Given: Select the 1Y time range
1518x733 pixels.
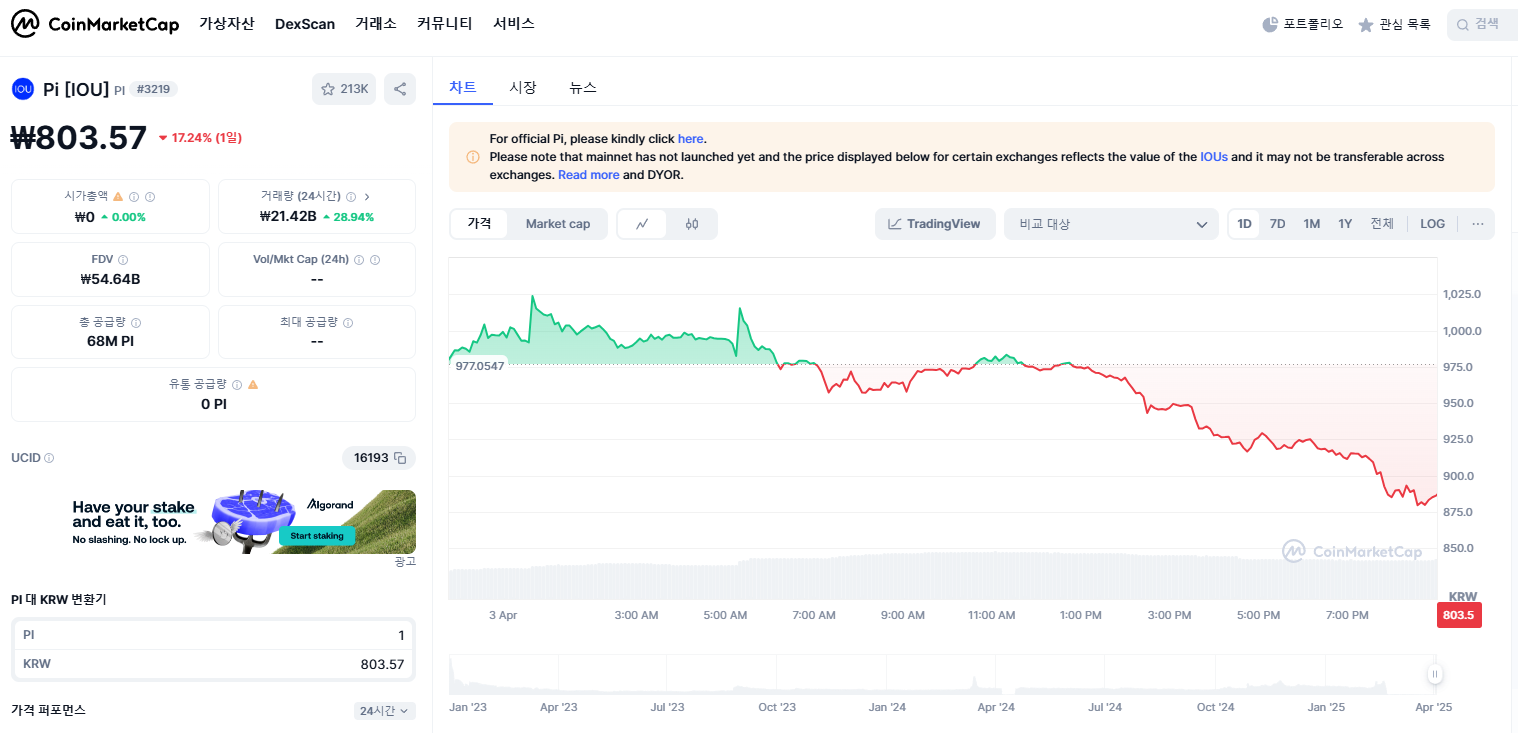Looking at the screenshot, I should (x=1345, y=224).
